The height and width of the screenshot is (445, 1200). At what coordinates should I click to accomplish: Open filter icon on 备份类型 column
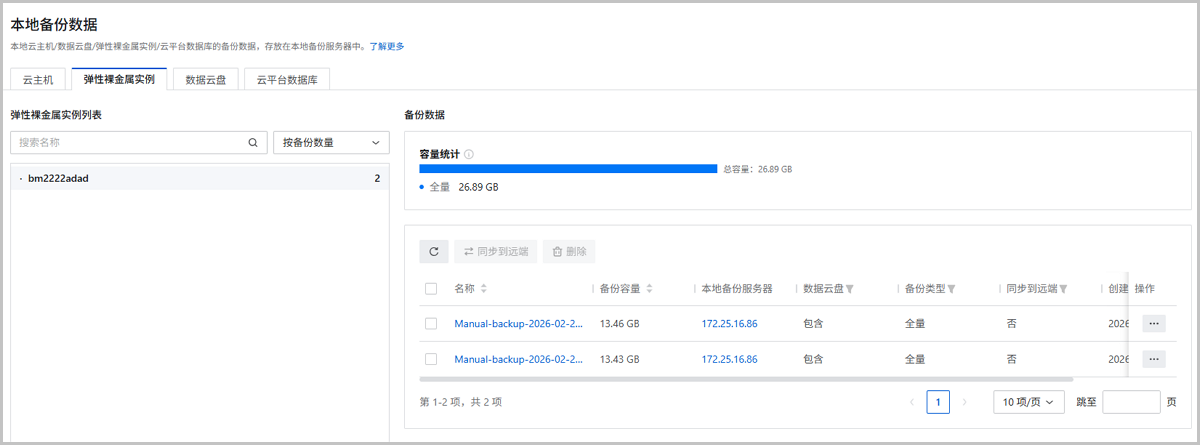(x=951, y=289)
